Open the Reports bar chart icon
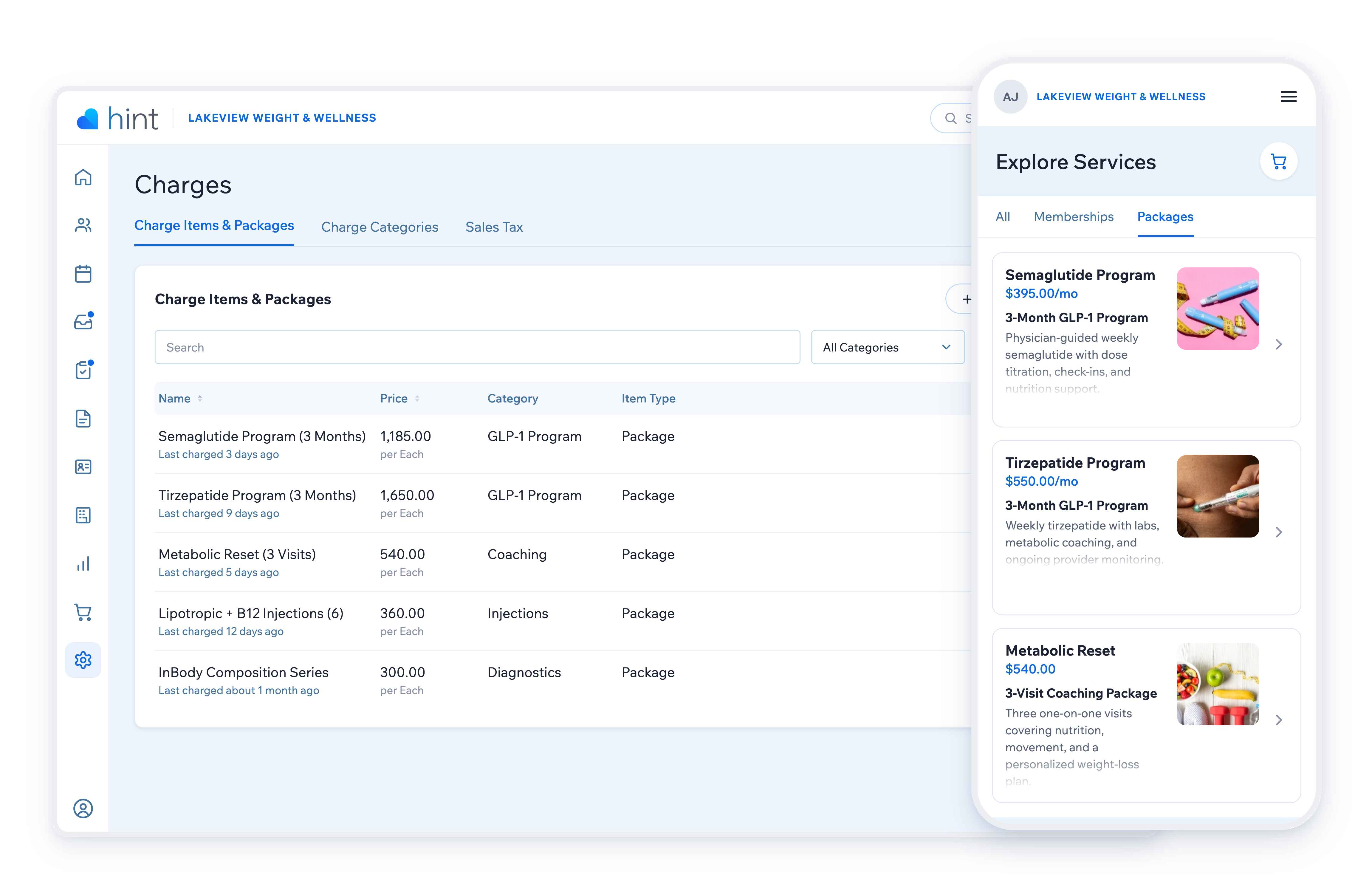 [x=83, y=563]
